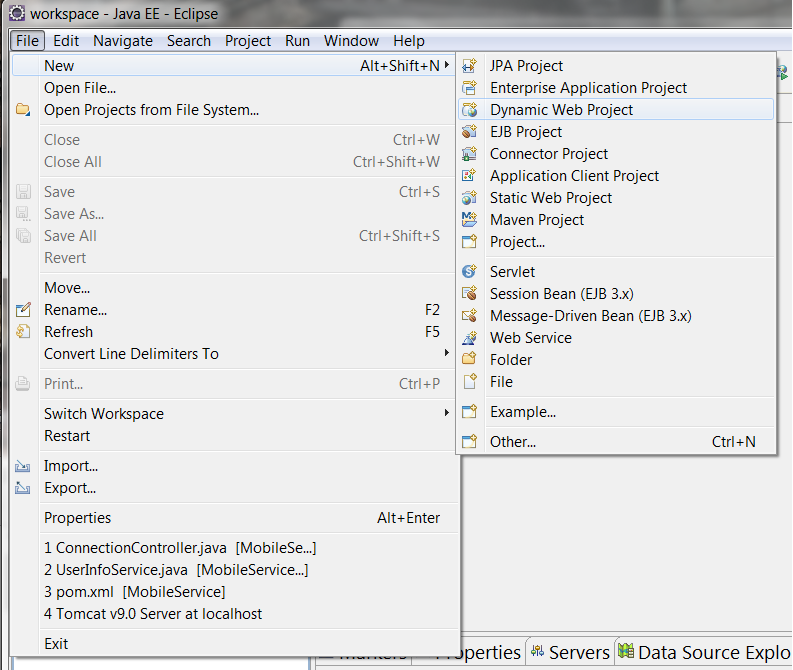The width and height of the screenshot is (793, 670).
Task: Open the File menu
Action: (x=27, y=41)
